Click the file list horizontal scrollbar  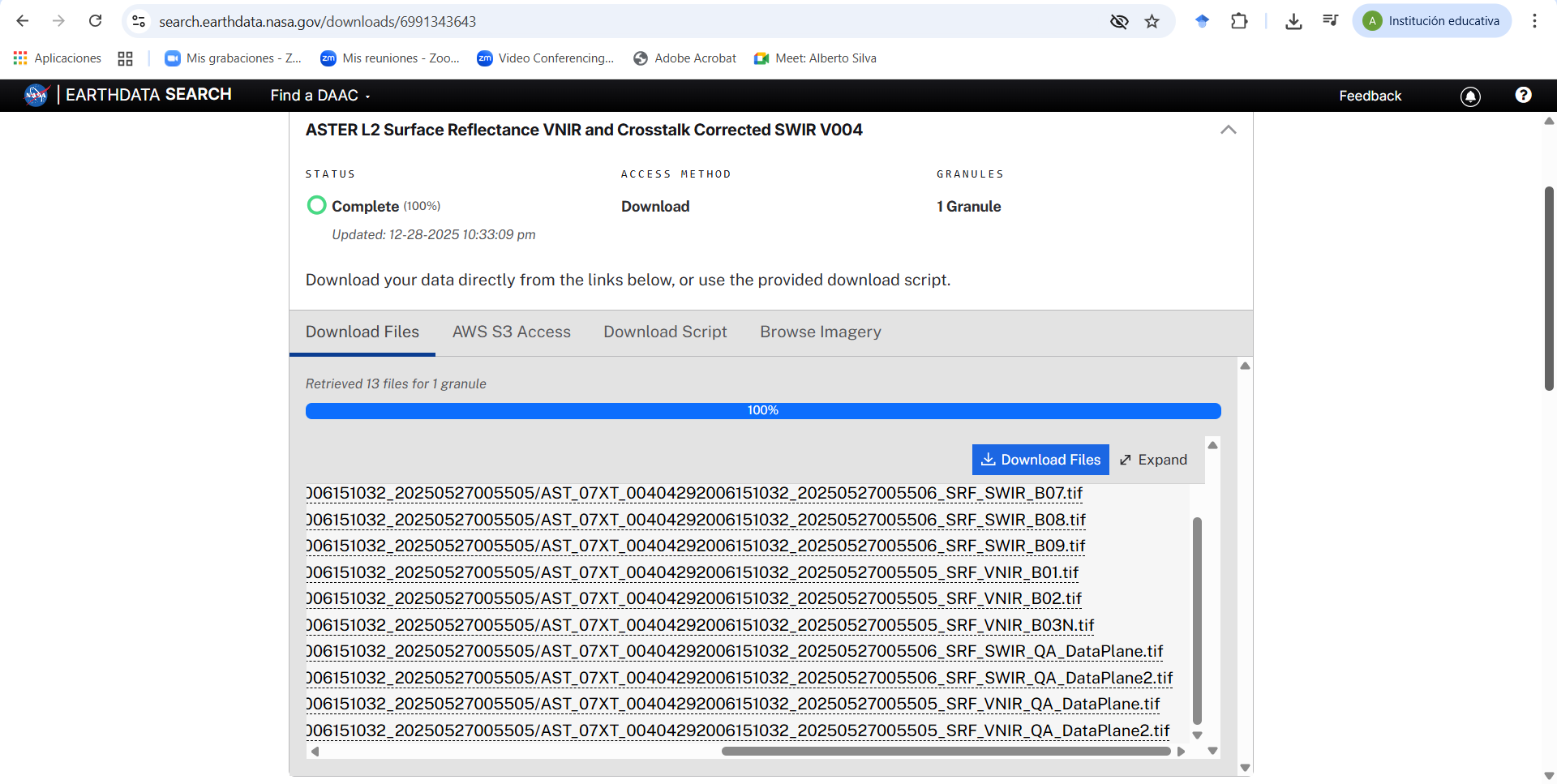(945, 752)
